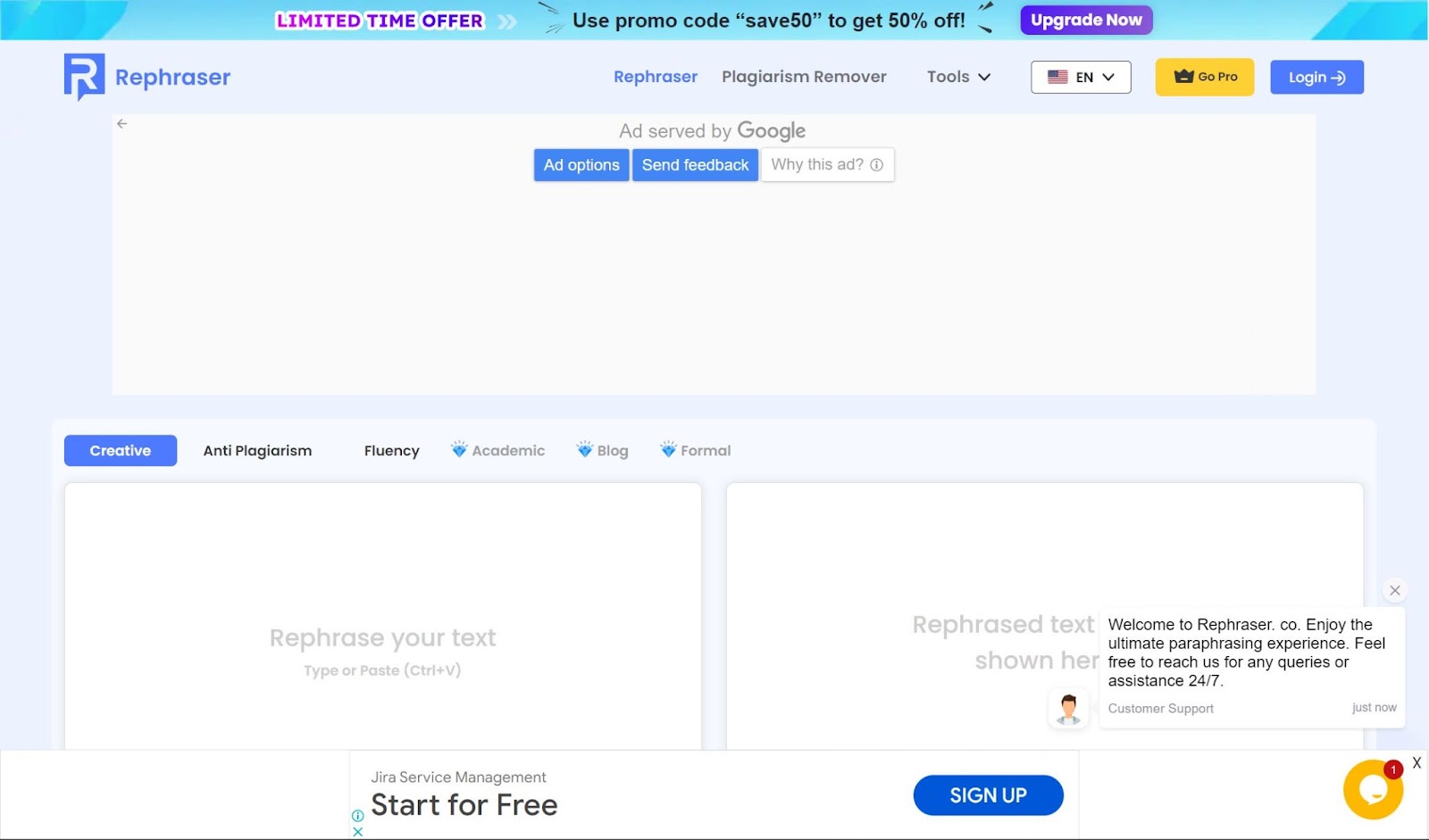This screenshot has width=1429, height=840.
Task: Click the Upgrade Now button in the promo banner
Action: click(1086, 20)
